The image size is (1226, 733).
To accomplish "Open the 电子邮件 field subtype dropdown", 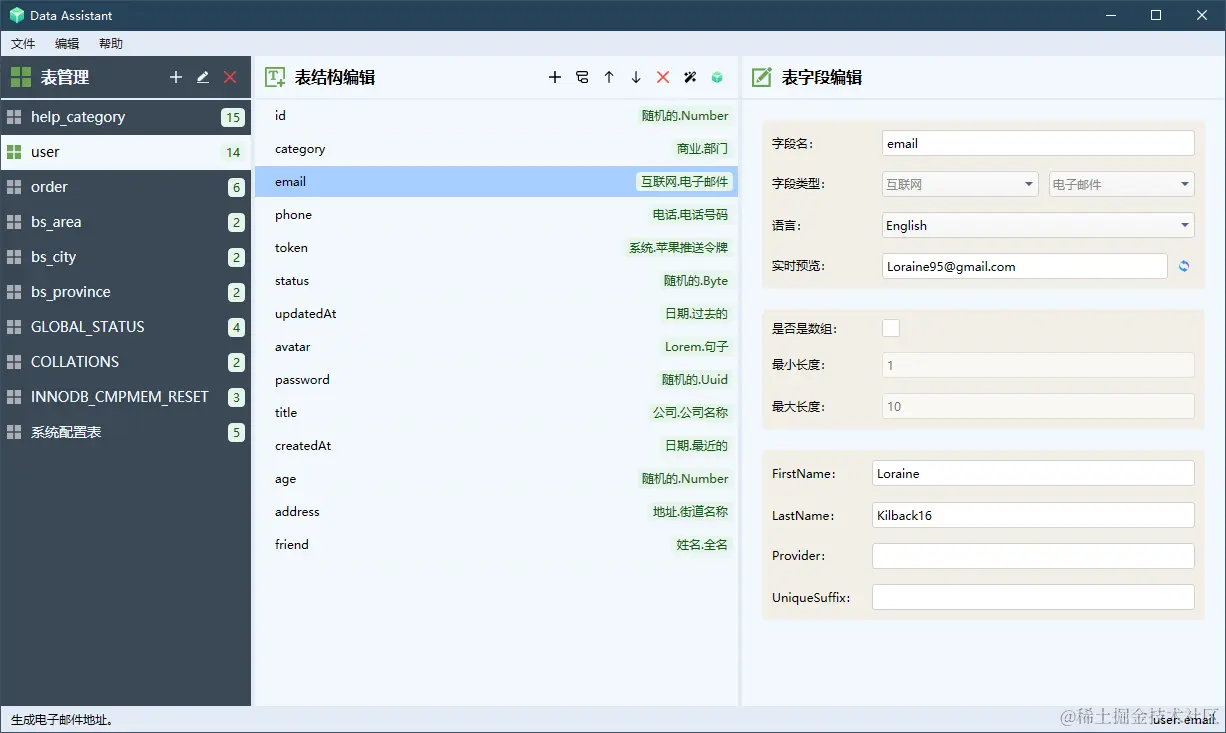I will click(x=1122, y=184).
